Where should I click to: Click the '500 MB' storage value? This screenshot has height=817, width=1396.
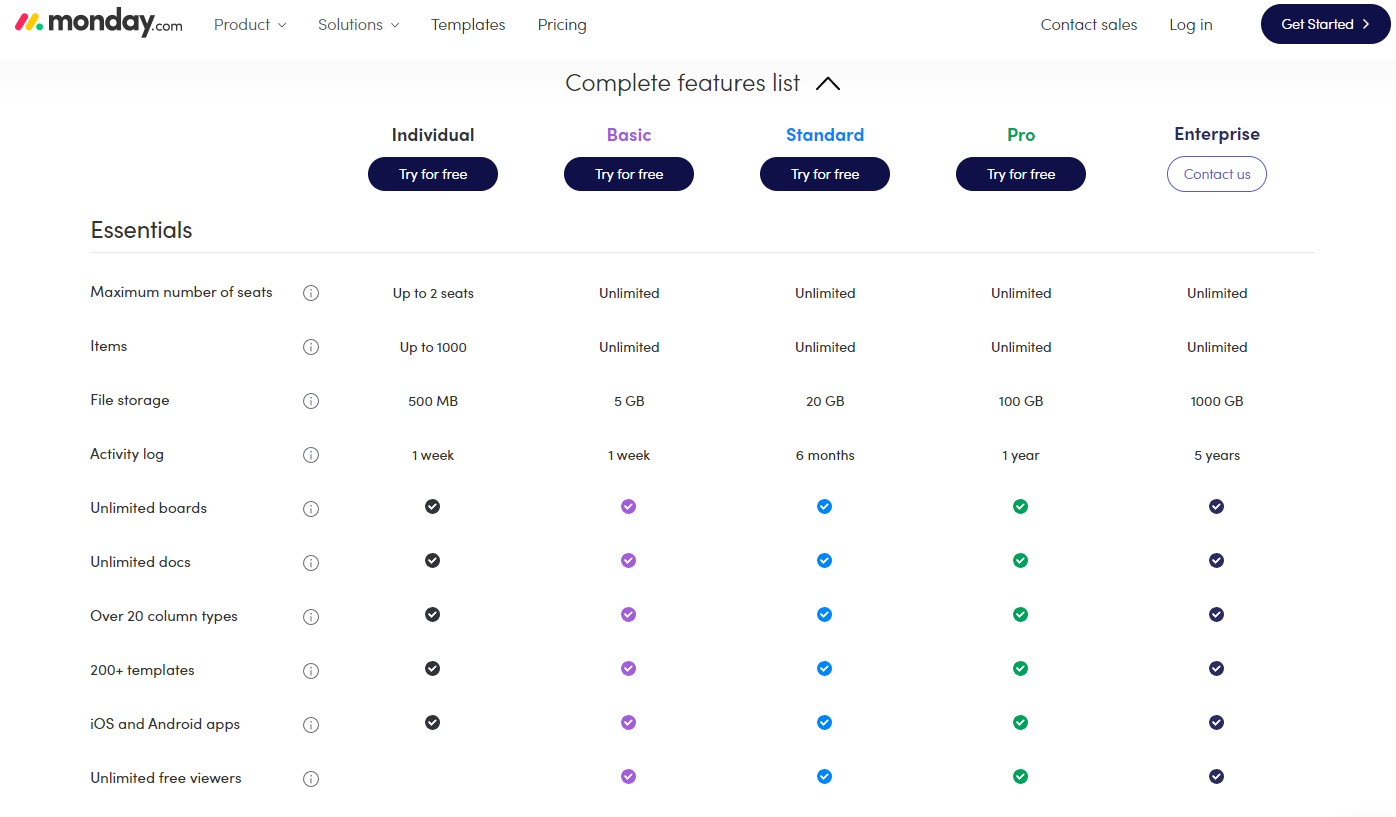tap(433, 401)
